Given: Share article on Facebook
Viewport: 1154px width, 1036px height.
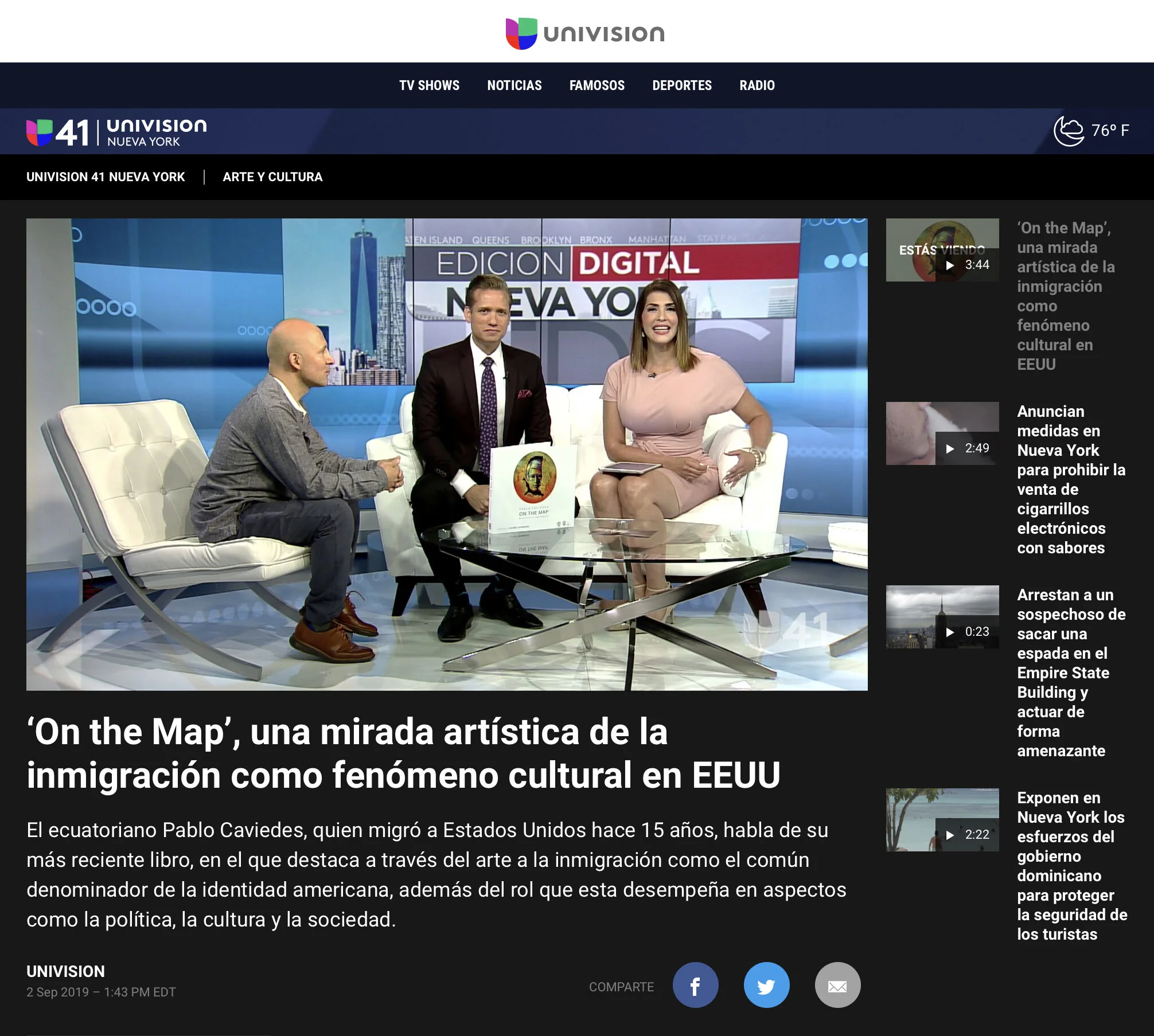Looking at the screenshot, I should point(695,985).
